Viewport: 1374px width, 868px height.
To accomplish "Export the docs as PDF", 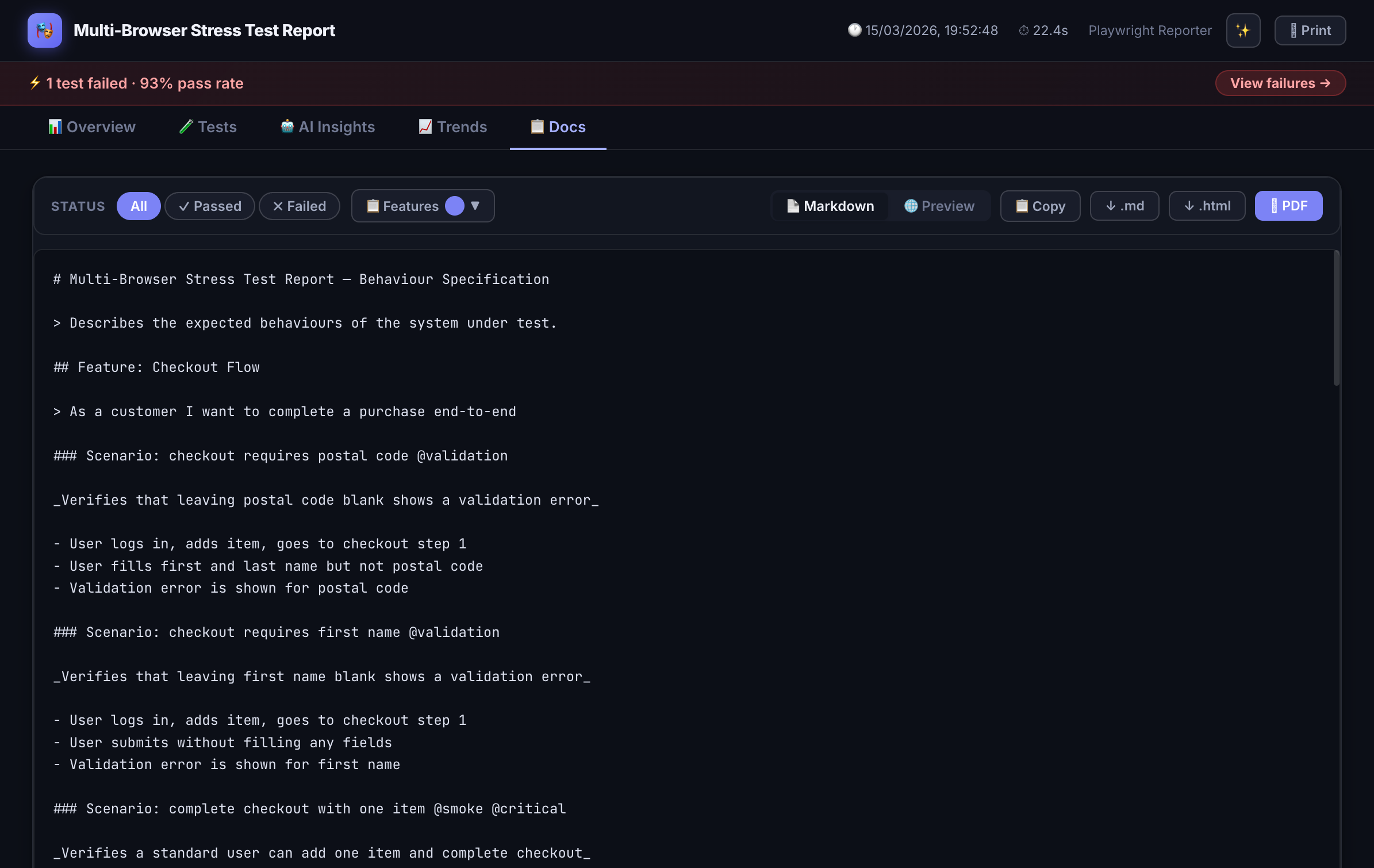I will (1288, 206).
